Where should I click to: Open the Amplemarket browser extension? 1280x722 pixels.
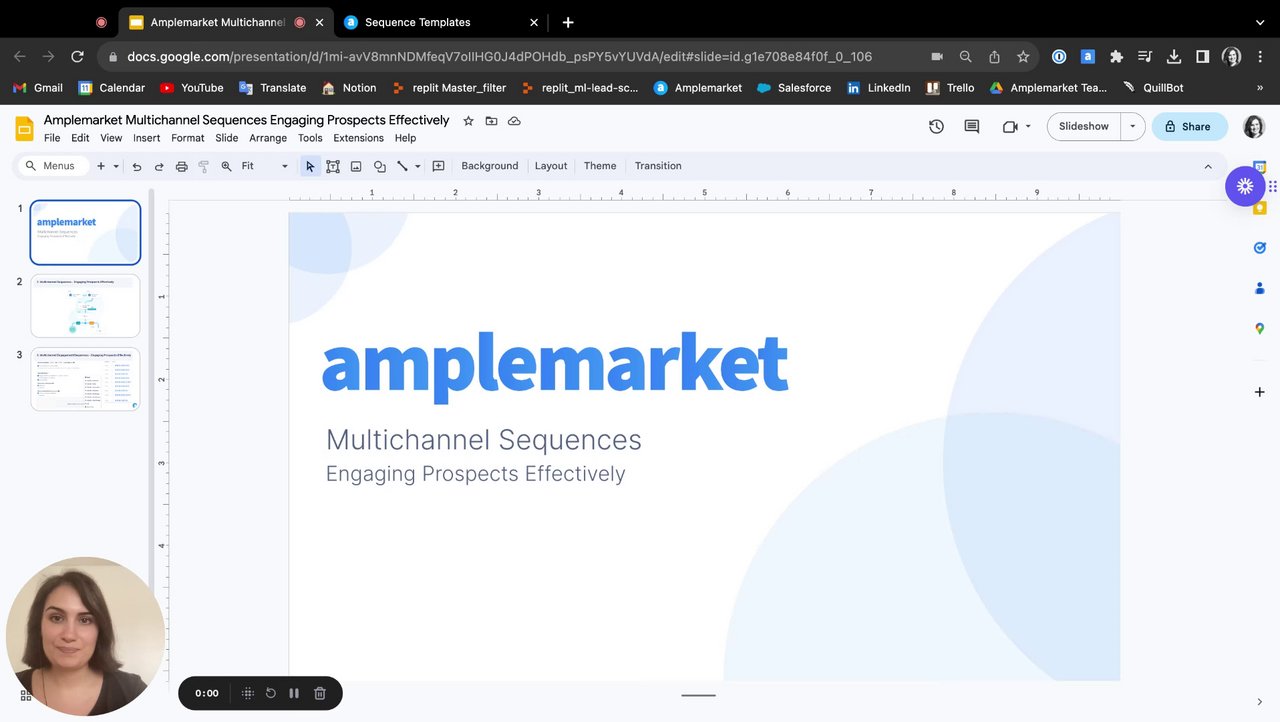click(1087, 57)
